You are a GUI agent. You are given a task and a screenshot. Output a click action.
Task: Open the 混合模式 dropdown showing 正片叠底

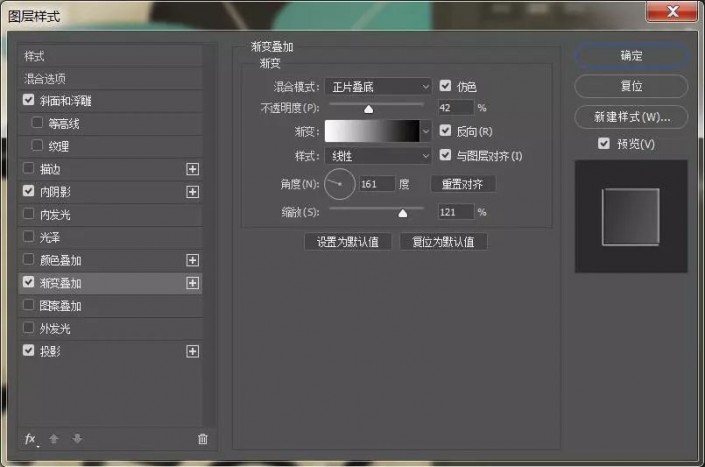(x=378, y=87)
